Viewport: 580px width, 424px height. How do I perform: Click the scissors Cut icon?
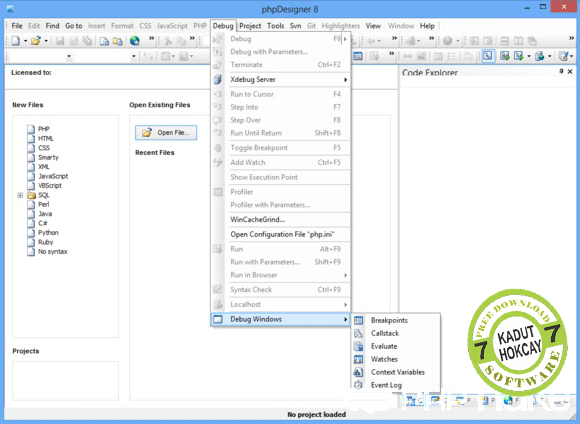point(168,41)
